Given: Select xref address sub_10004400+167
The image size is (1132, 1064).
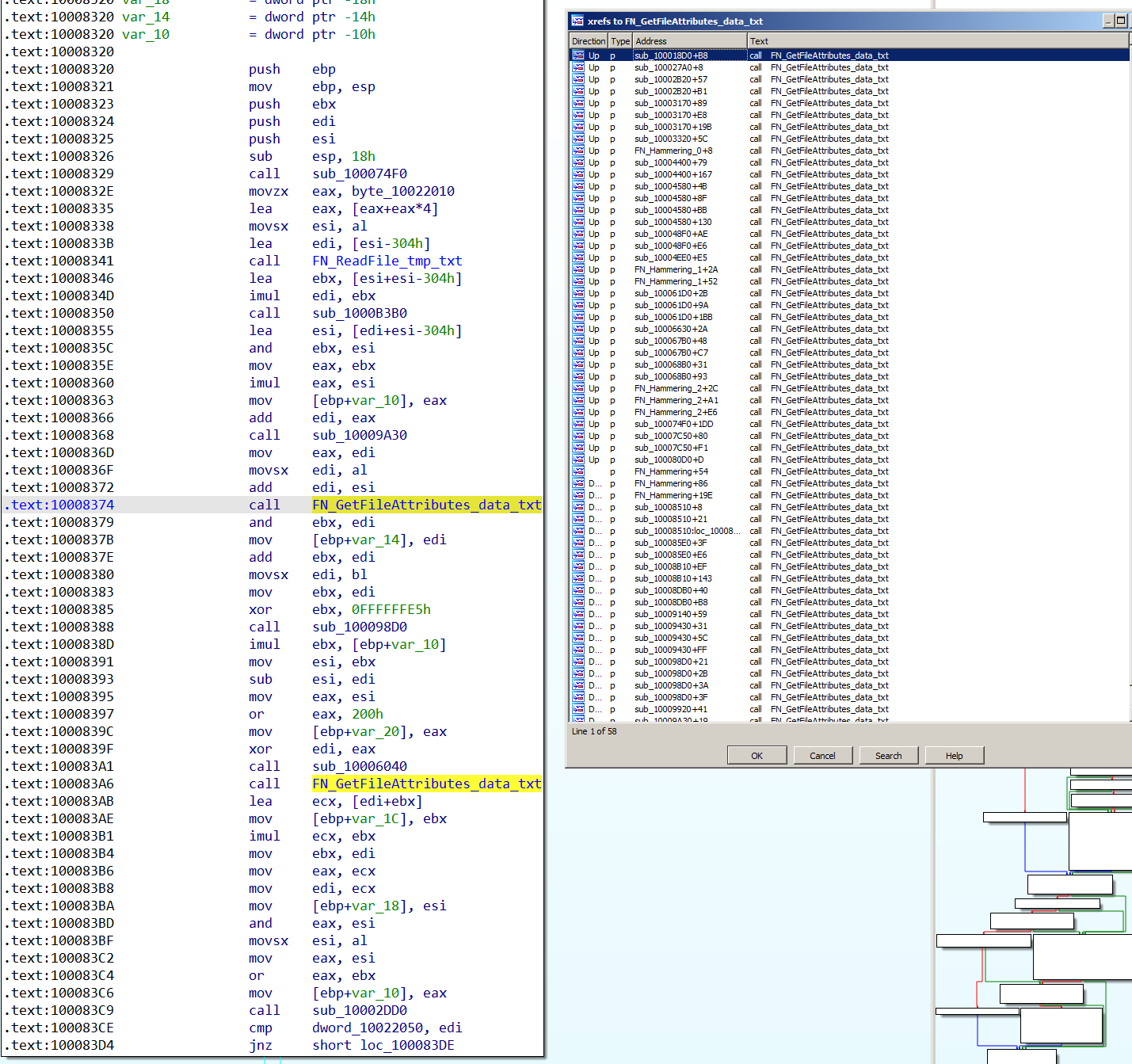Looking at the screenshot, I should tap(673, 174).
